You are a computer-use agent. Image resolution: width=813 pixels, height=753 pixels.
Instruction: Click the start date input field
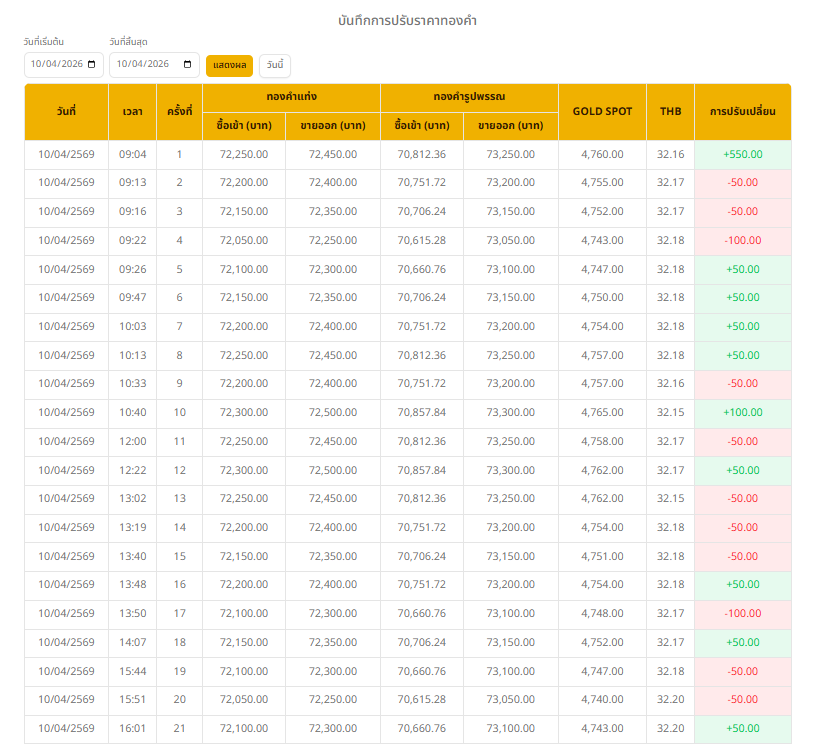[58, 64]
